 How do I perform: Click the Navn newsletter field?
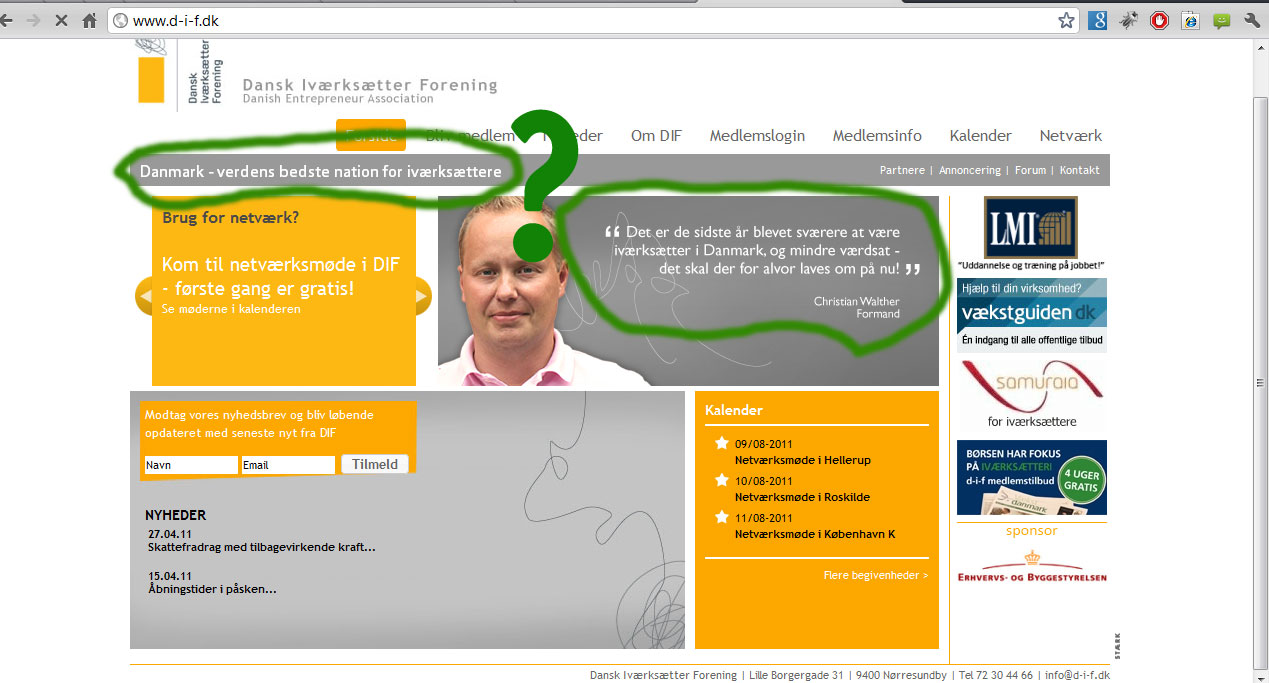[191, 465]
